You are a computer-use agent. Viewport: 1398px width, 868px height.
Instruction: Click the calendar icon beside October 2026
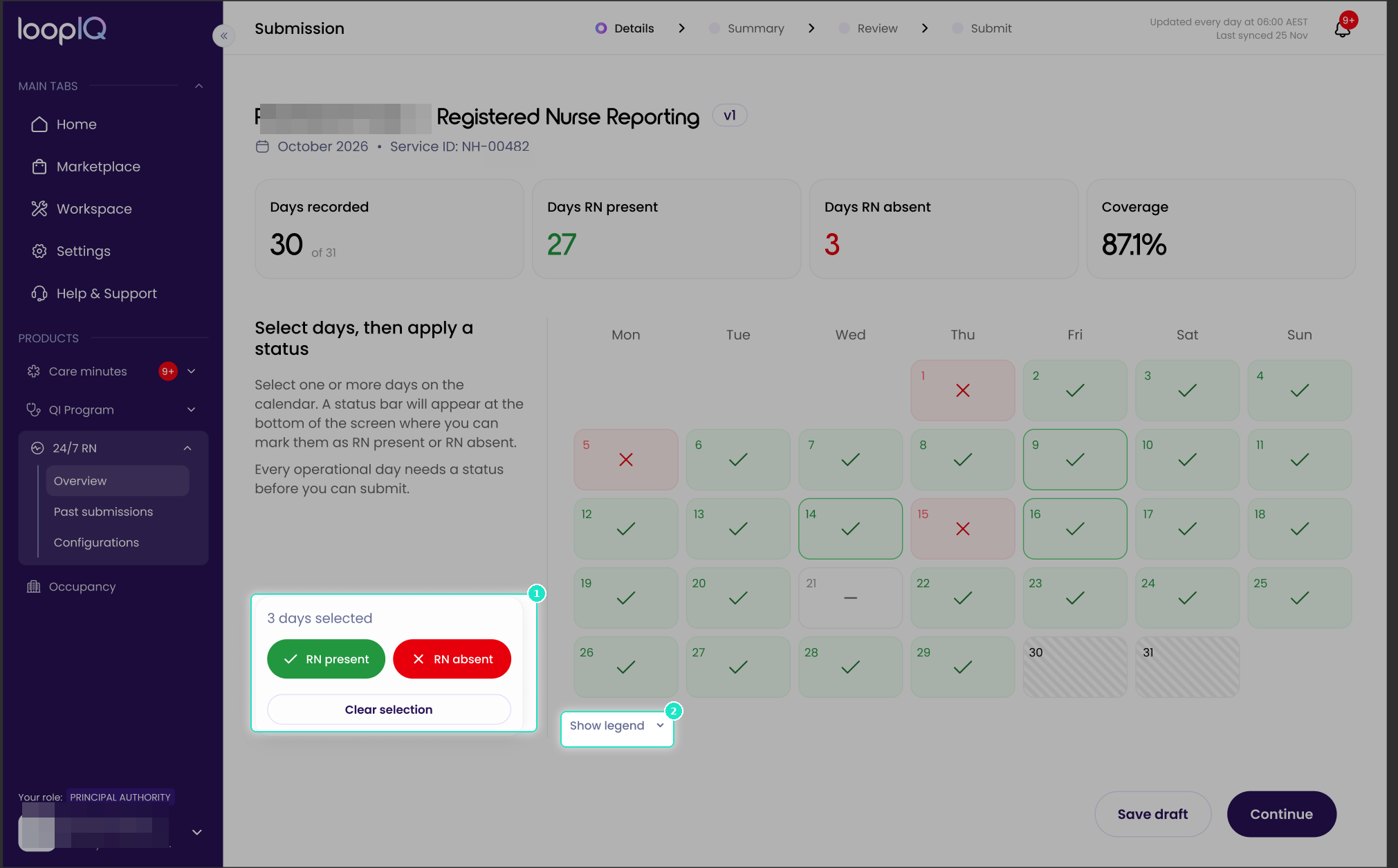[x=262, y=147]
